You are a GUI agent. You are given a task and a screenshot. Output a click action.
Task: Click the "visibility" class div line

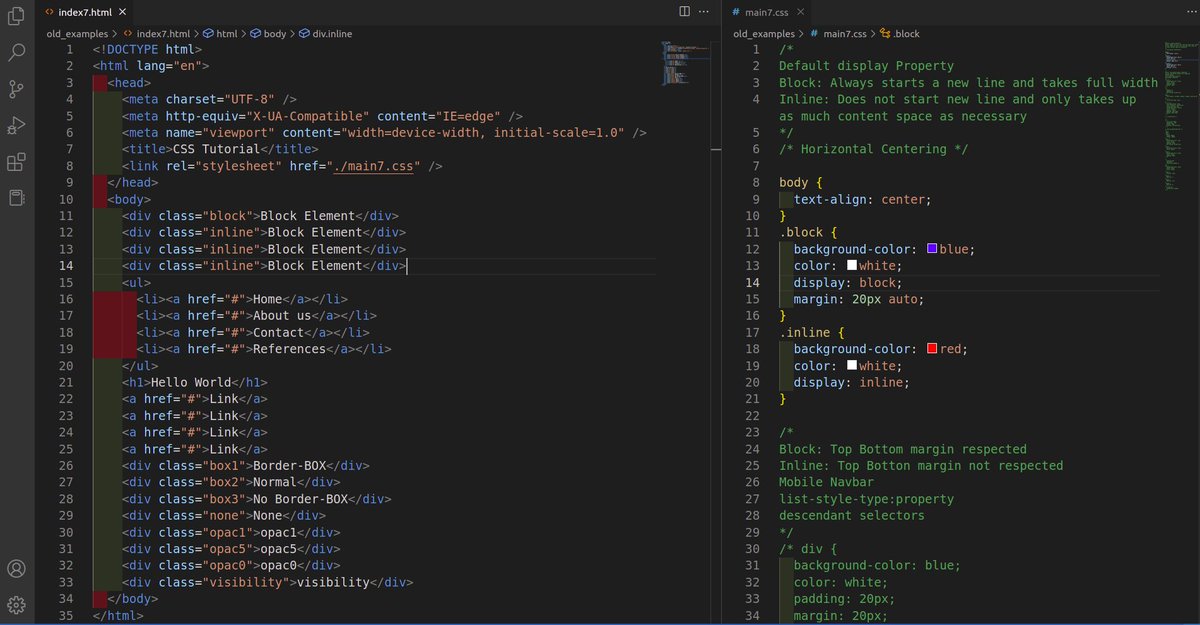coord(268,582)
